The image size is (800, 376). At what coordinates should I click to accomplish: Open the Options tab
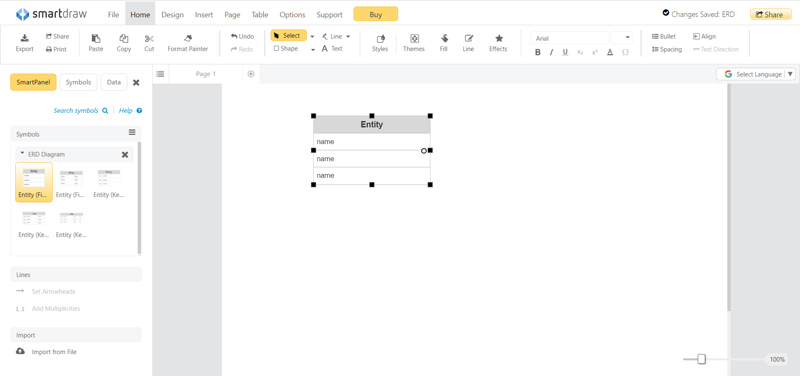[292, 15]
